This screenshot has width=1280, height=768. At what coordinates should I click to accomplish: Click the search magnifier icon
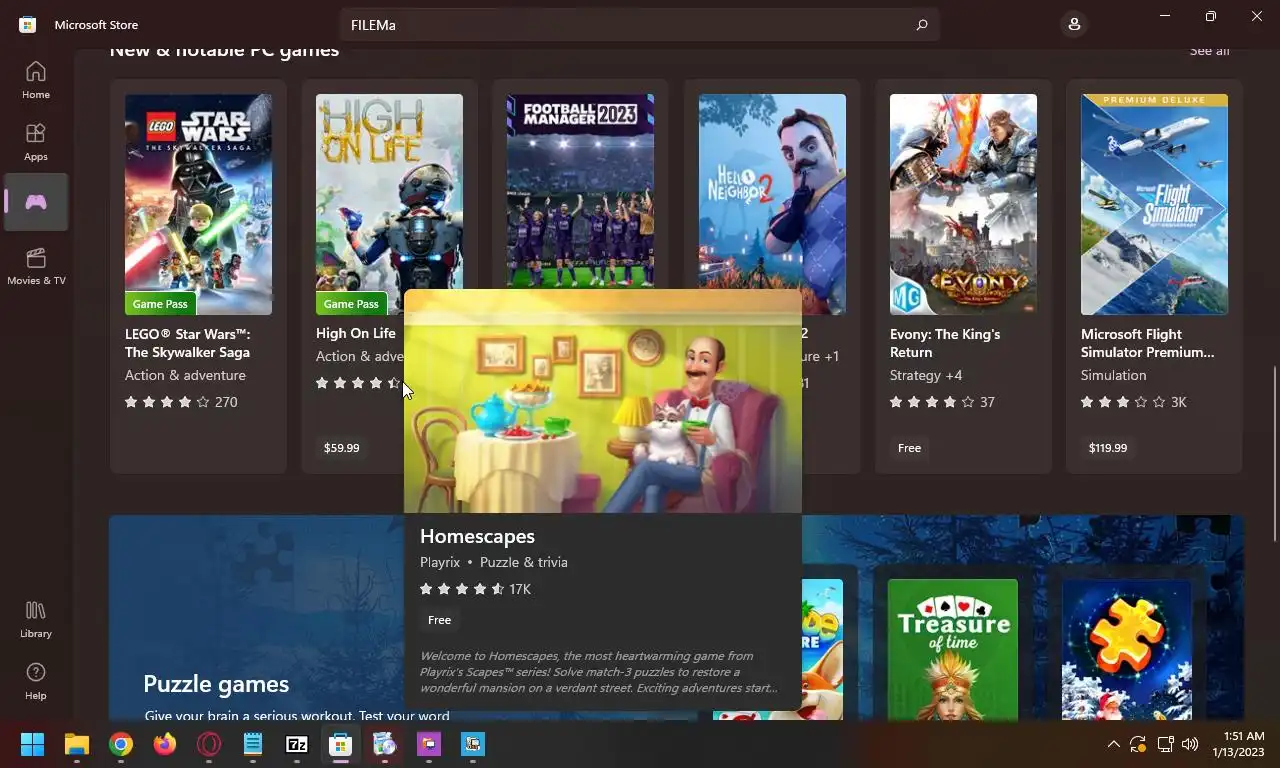(922, 25)
